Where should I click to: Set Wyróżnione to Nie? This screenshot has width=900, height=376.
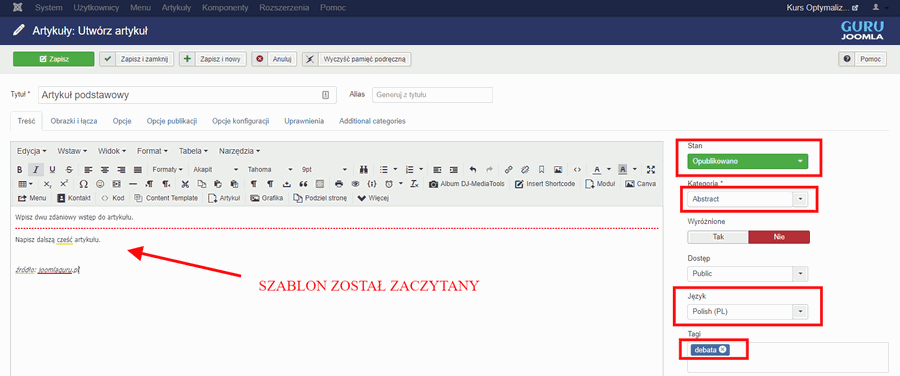pyautogui.click(x=779, y=237)
